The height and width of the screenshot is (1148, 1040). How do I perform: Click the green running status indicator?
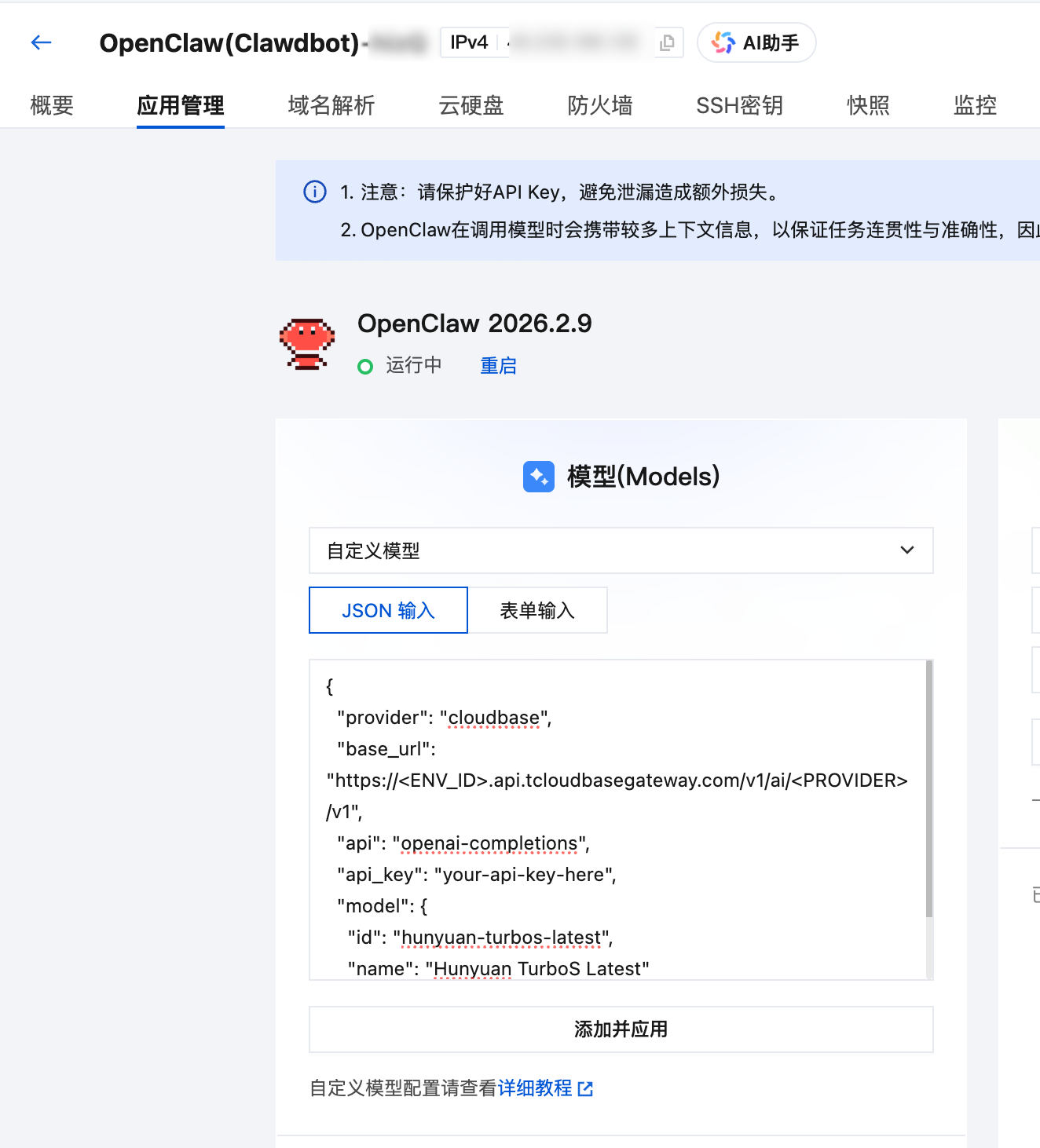[365, 367]
